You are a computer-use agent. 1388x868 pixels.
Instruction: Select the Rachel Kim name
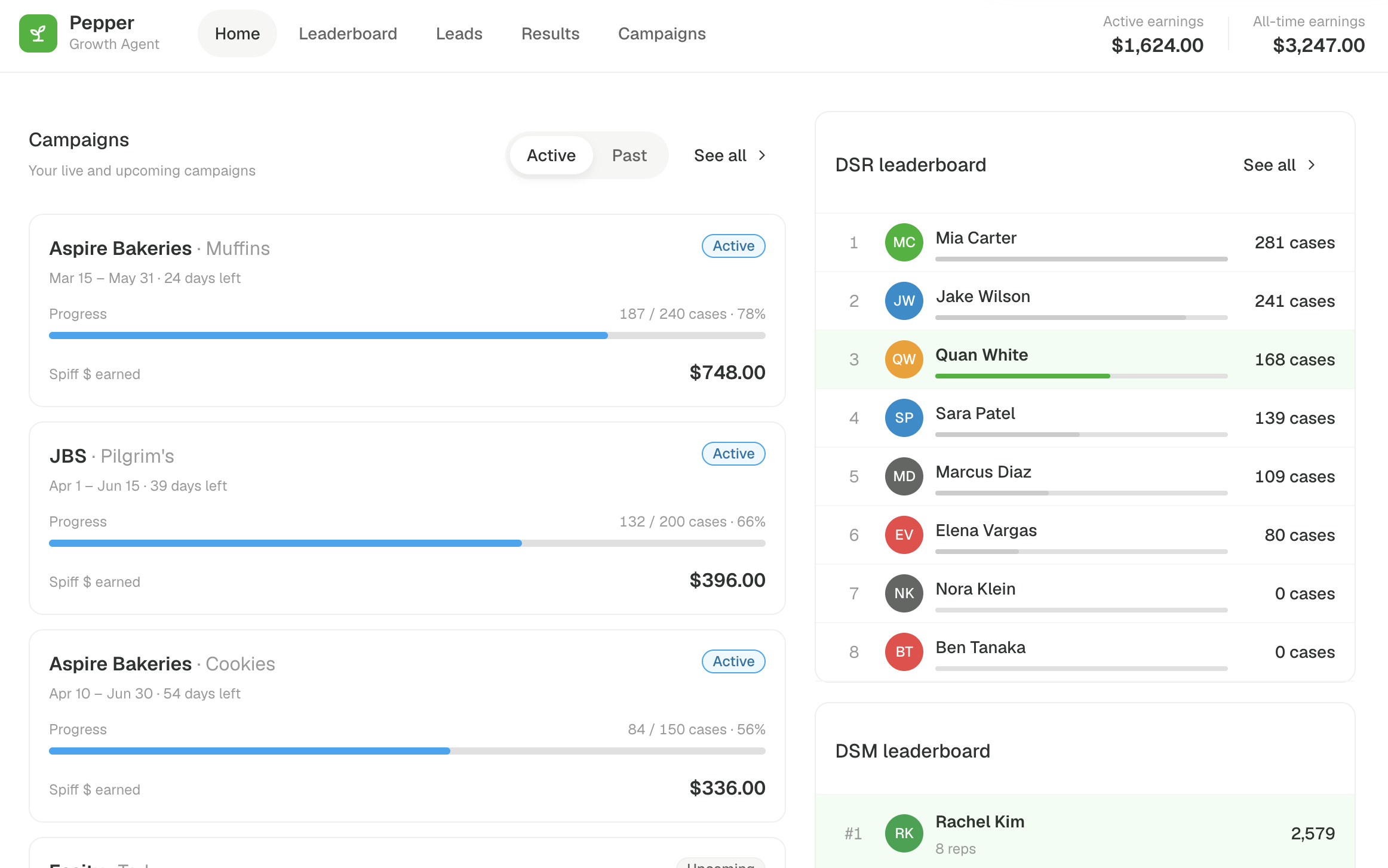[x=979, y=821]
